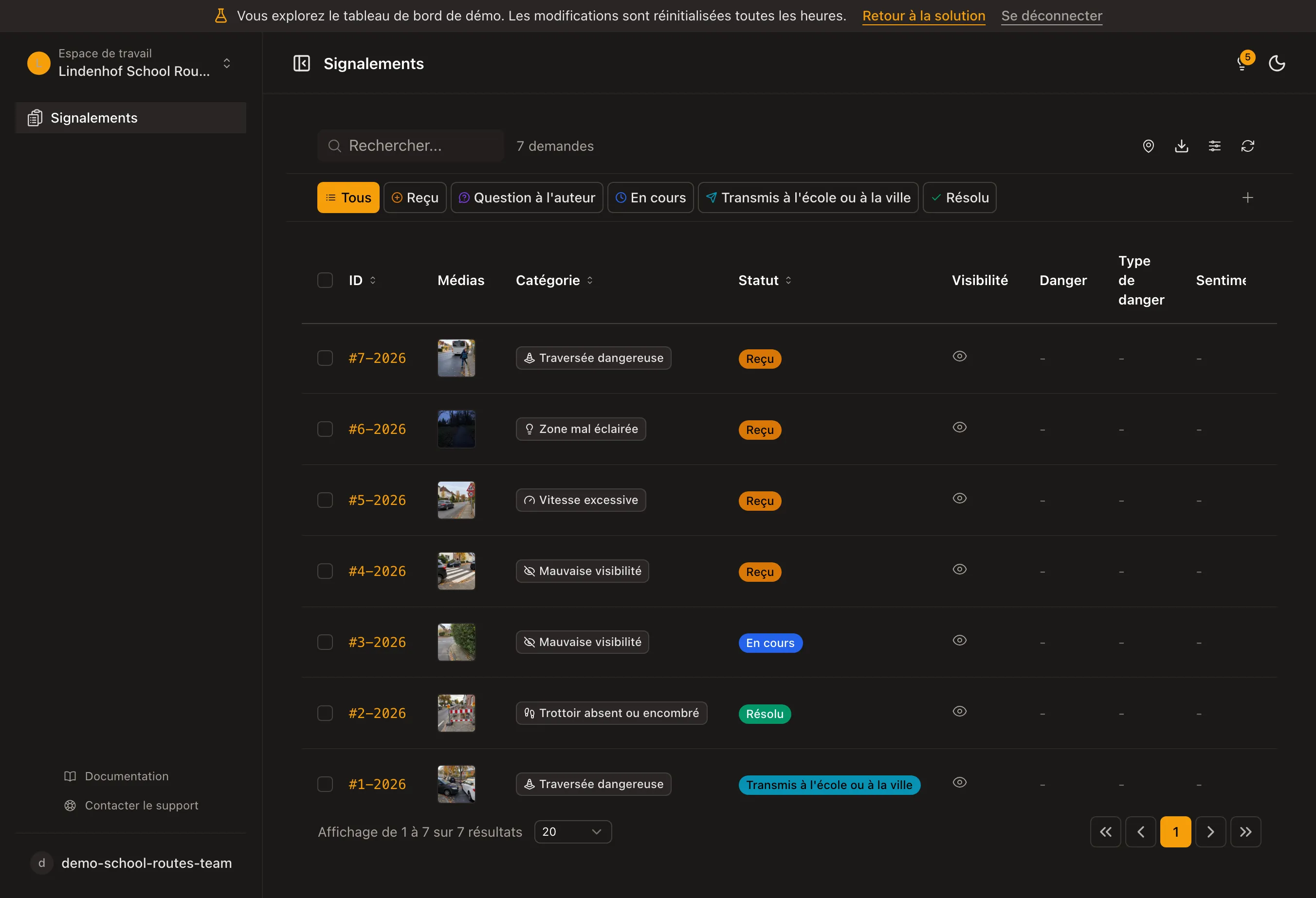Viewport: 1316px width, 898px height.
Task: Refresh the reports list
Action: coord(1247,146)
